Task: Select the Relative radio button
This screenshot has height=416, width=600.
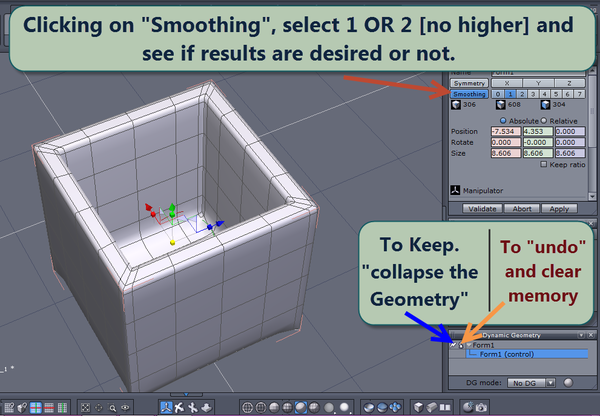Action: click(544, 121)
